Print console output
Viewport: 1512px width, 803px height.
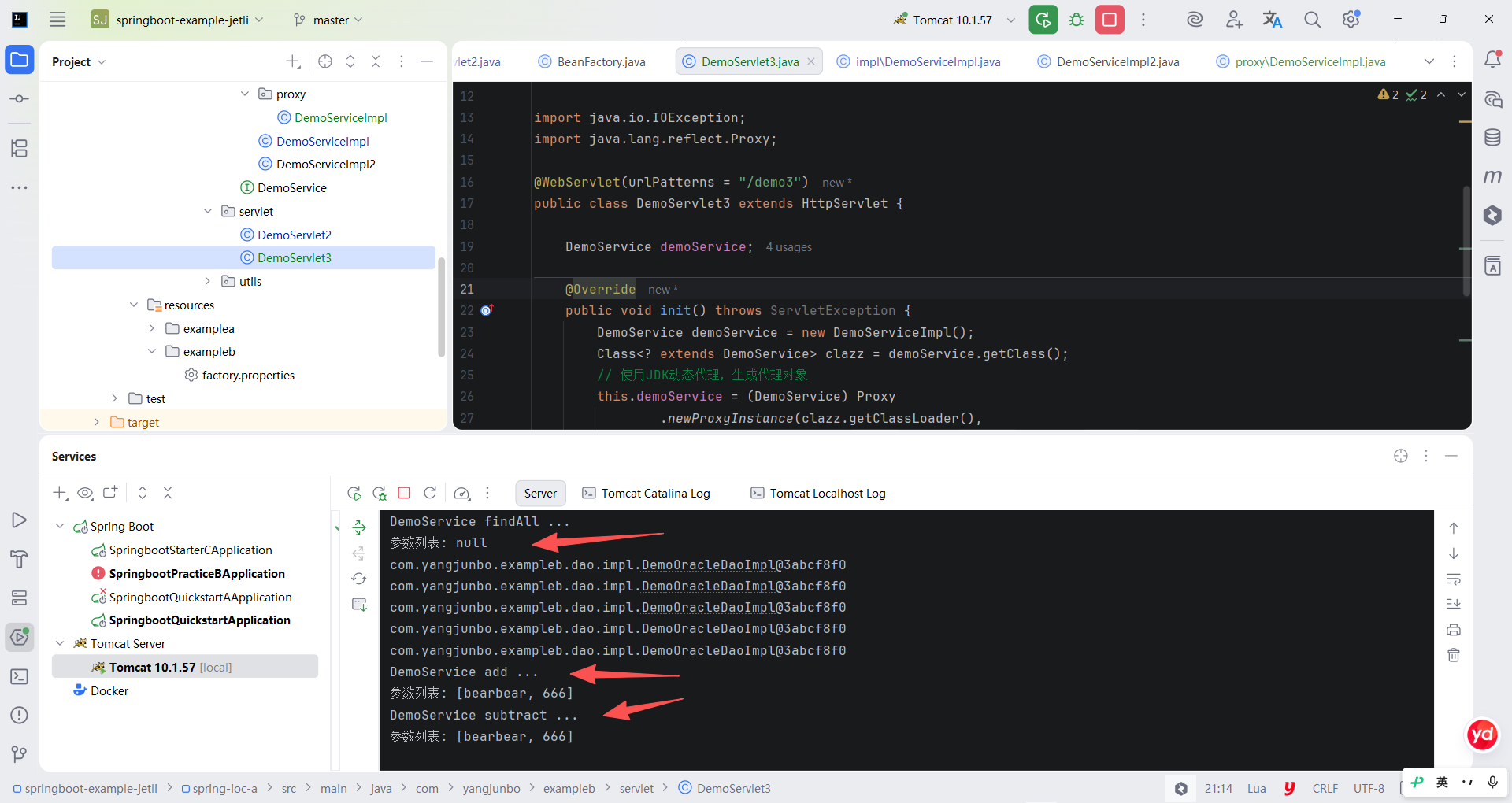(x=1454, y=630)
